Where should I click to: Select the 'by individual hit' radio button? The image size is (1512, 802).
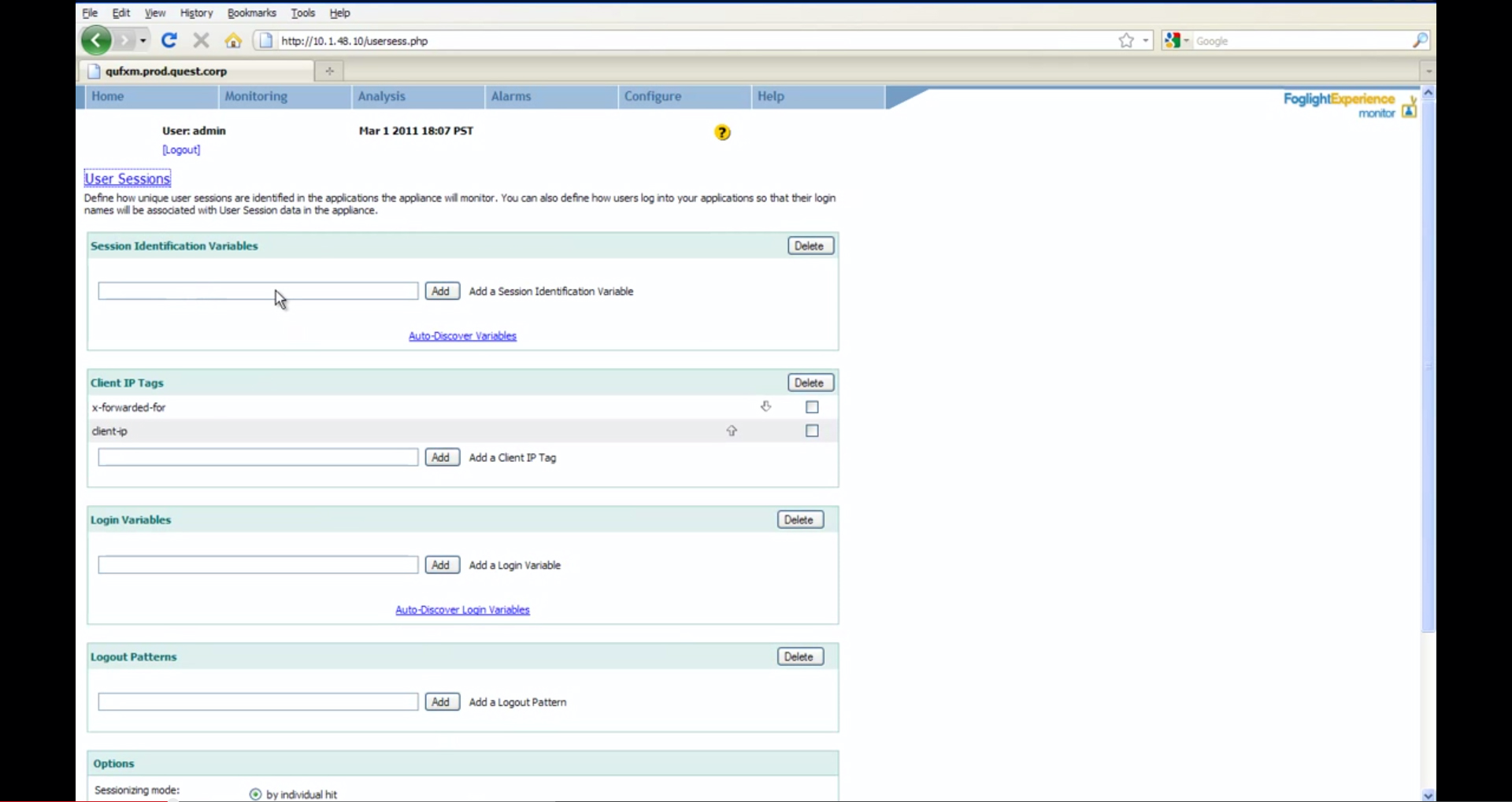[254, 793]
